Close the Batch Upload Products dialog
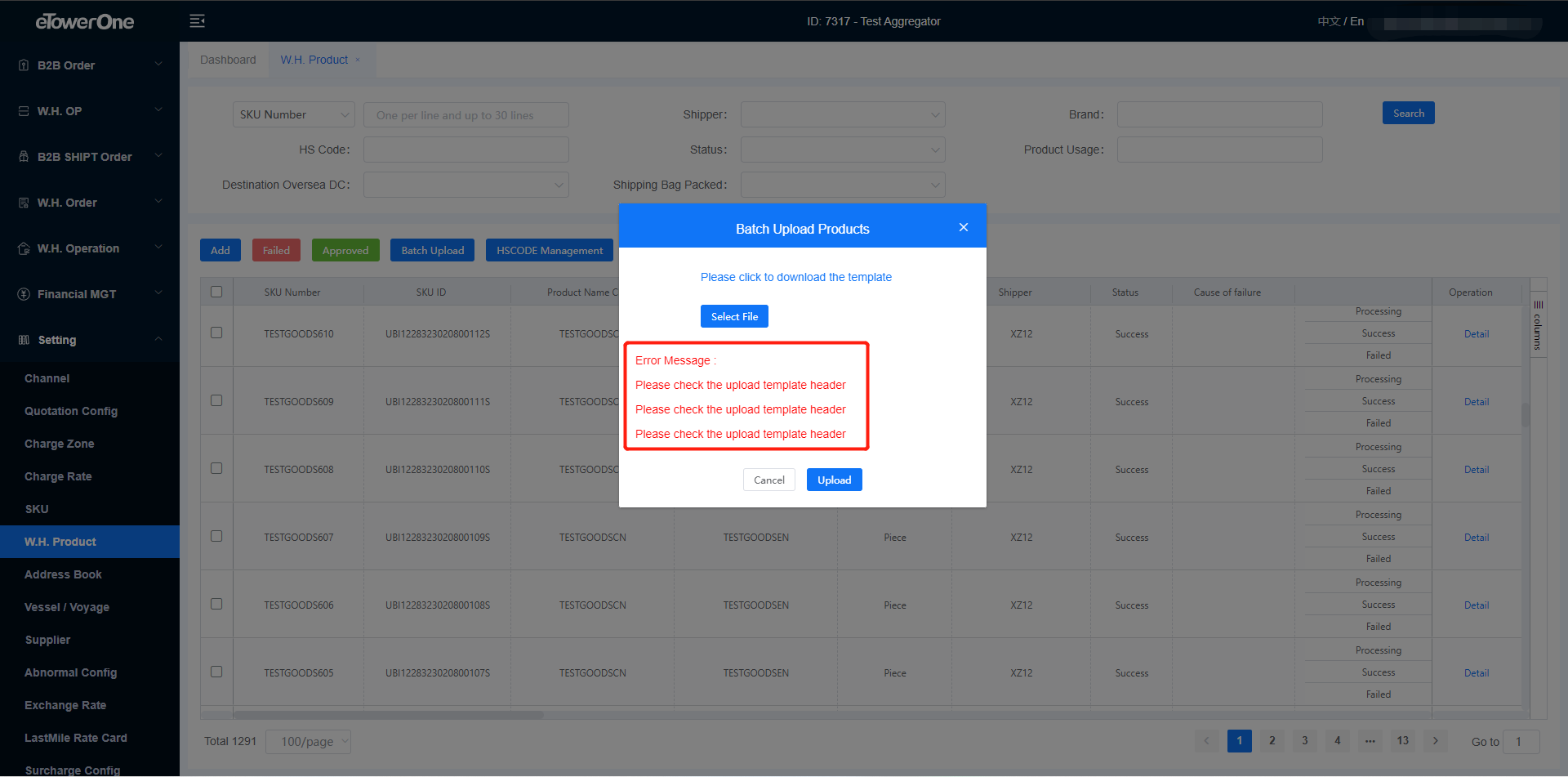 point(964,228)
